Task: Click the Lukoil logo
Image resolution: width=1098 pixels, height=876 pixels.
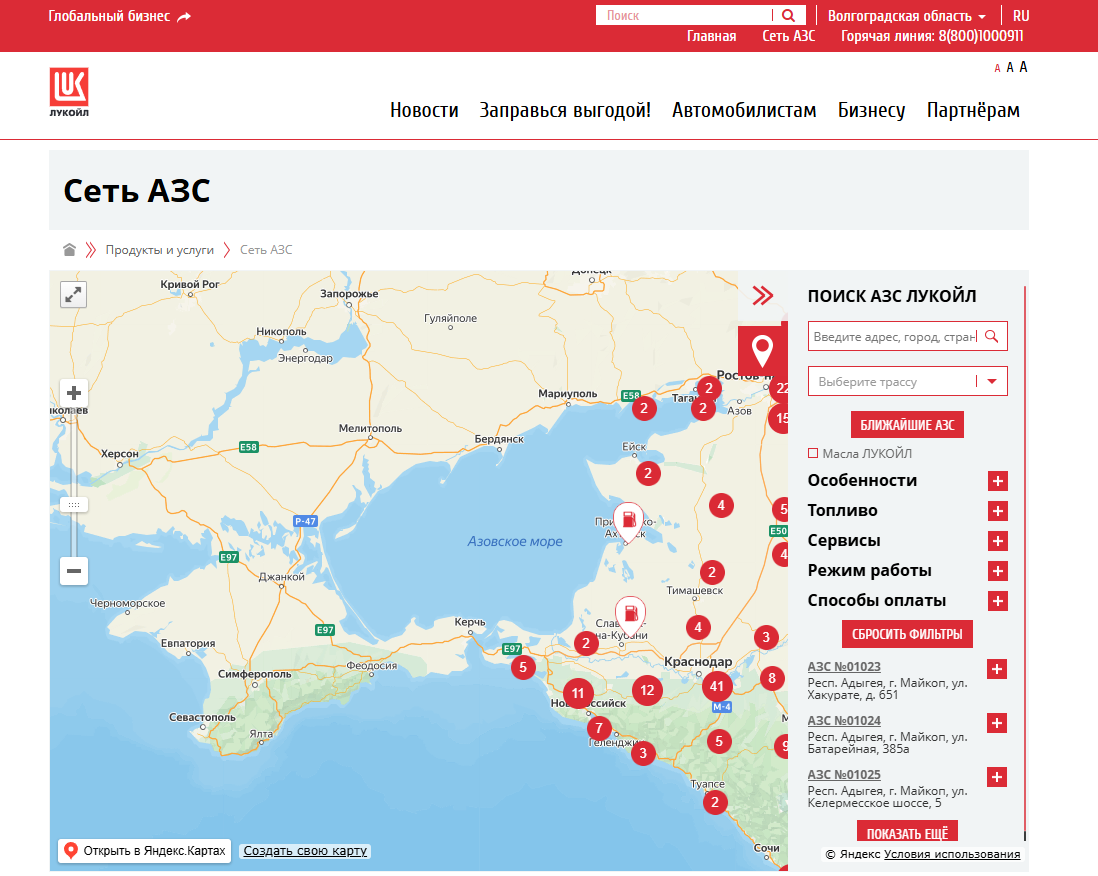Action: pyautogui.click(x=69, y=92)
